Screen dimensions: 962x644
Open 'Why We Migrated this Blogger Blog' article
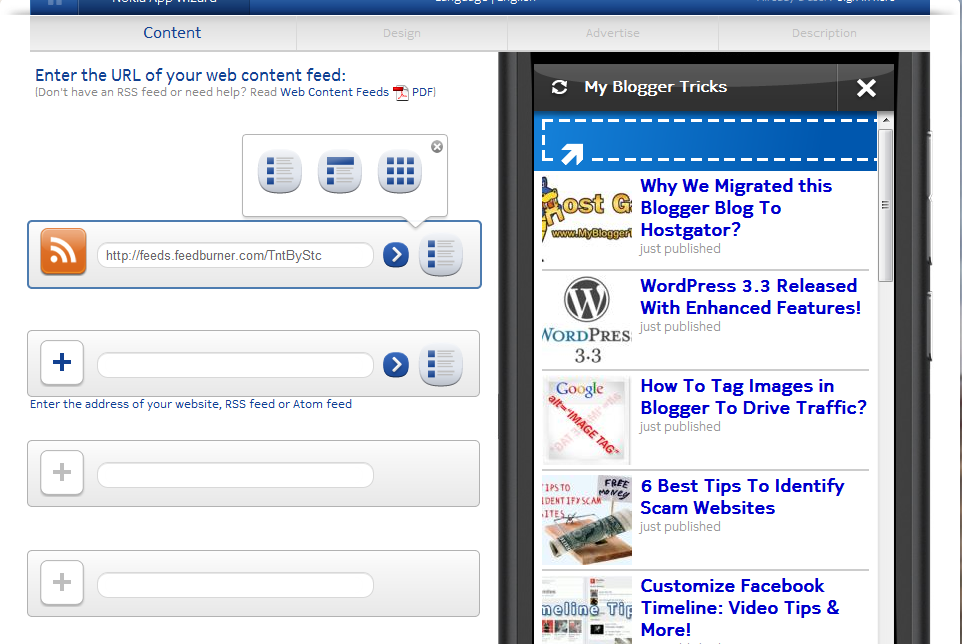pos(736,208)
